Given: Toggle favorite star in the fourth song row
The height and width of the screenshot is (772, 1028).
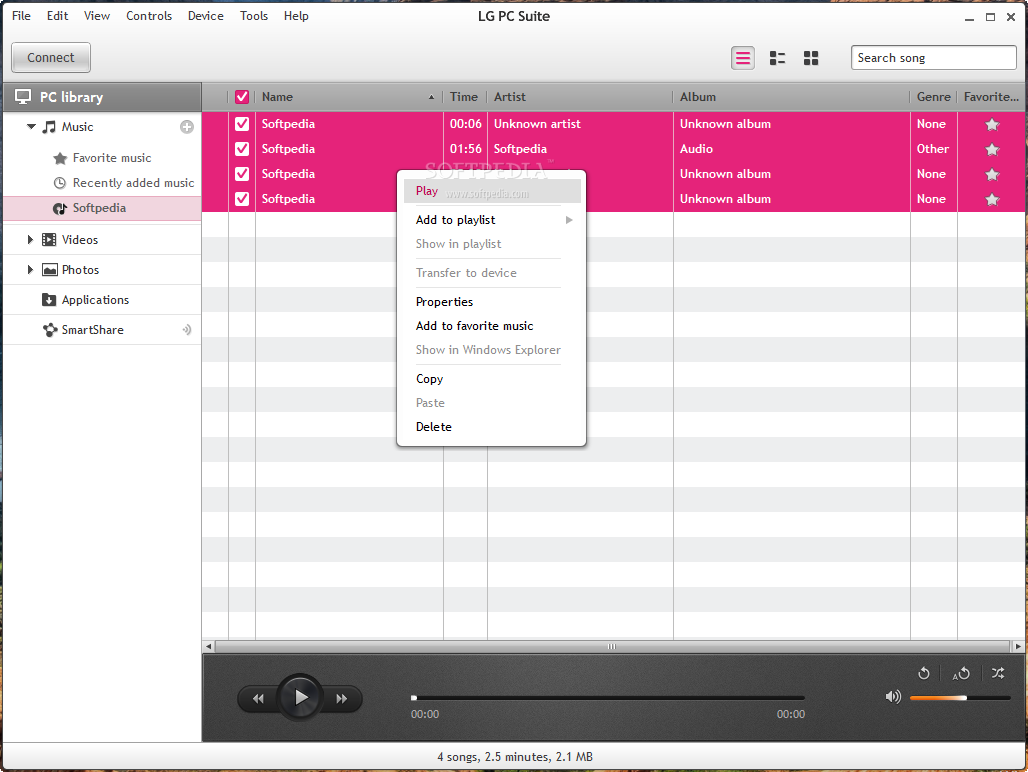Looking at the screenshot, I should (992, 199).
